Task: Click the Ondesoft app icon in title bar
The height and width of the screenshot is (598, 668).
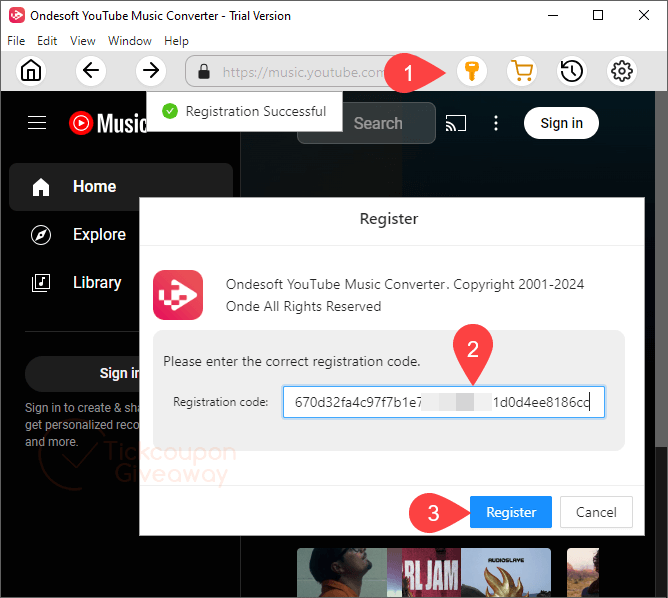Action: [x=17, y=15]
